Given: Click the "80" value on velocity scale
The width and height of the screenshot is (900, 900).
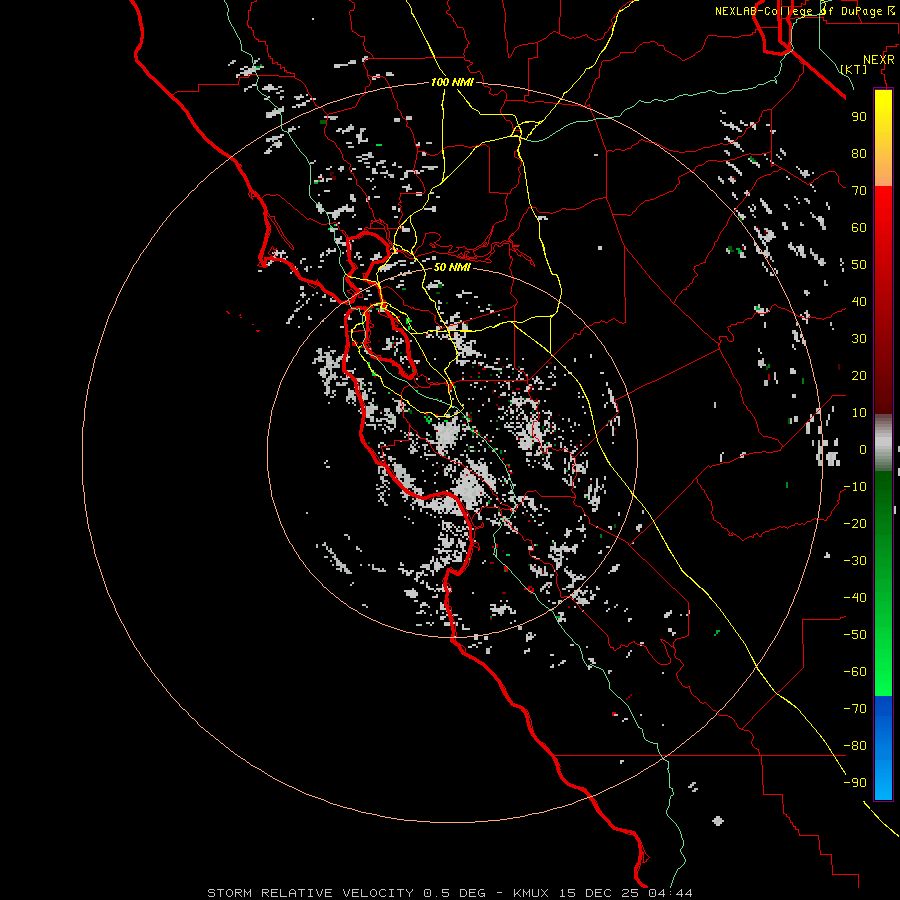Looking at the screenshot, I should coord(859,154).
